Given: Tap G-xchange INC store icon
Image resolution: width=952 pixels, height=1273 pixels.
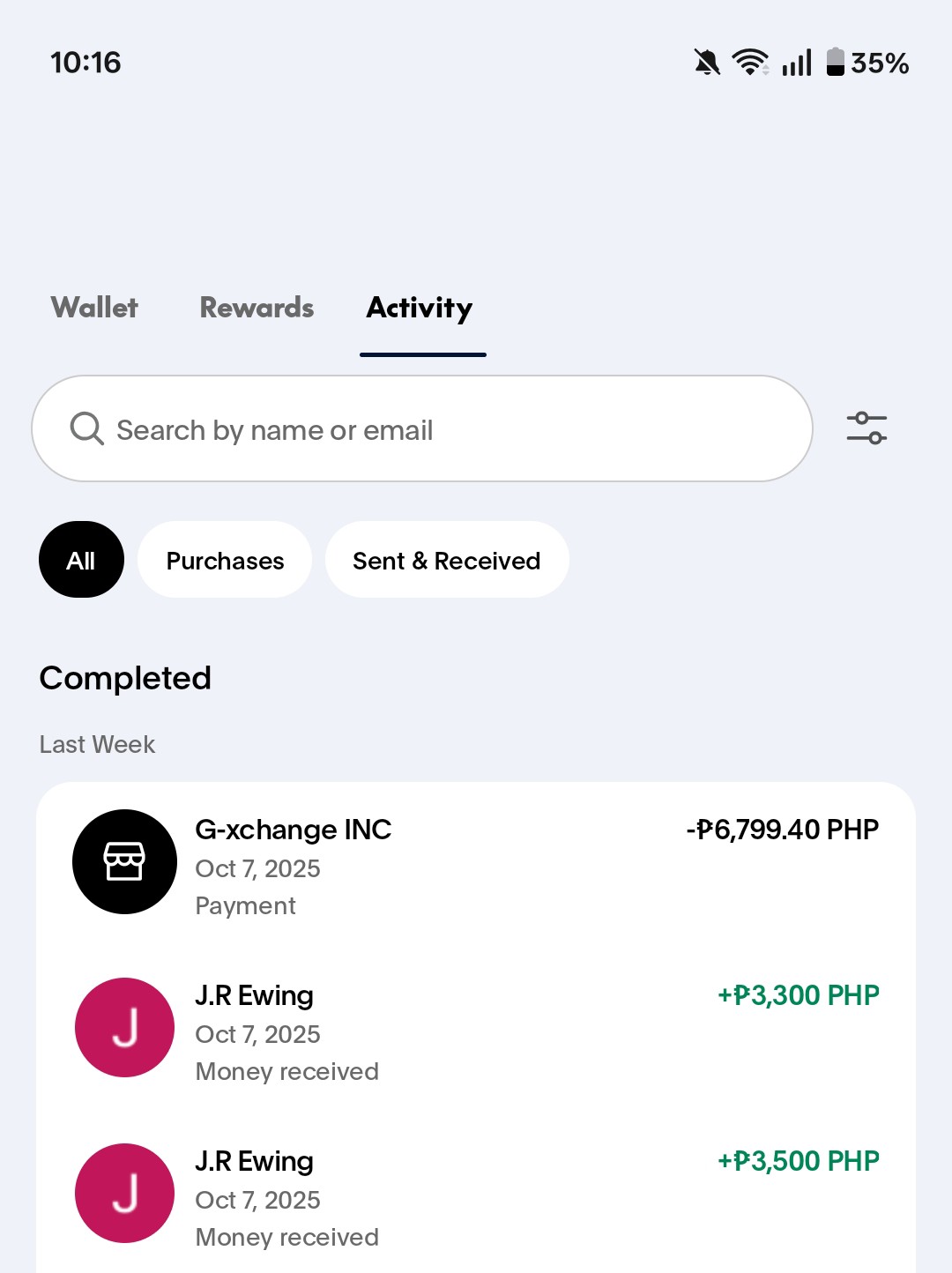Looking at the screenshot, I should pos(124,861).
